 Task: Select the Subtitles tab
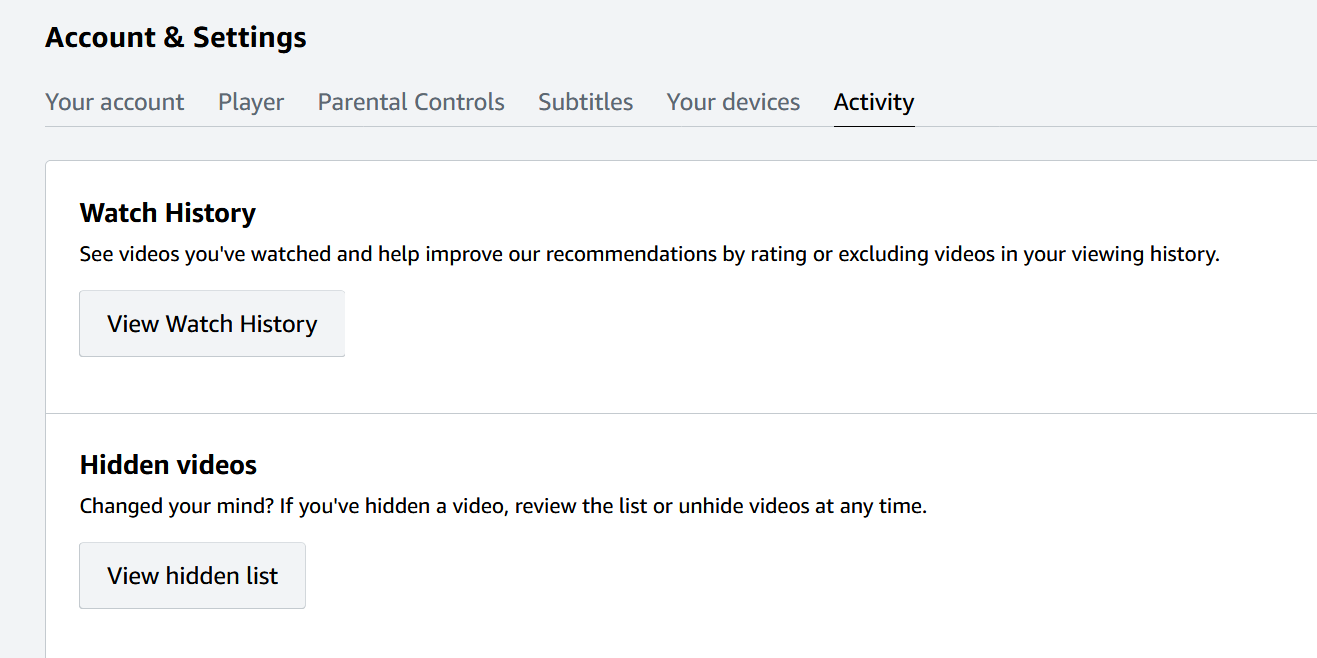click(x=585, y=102)
